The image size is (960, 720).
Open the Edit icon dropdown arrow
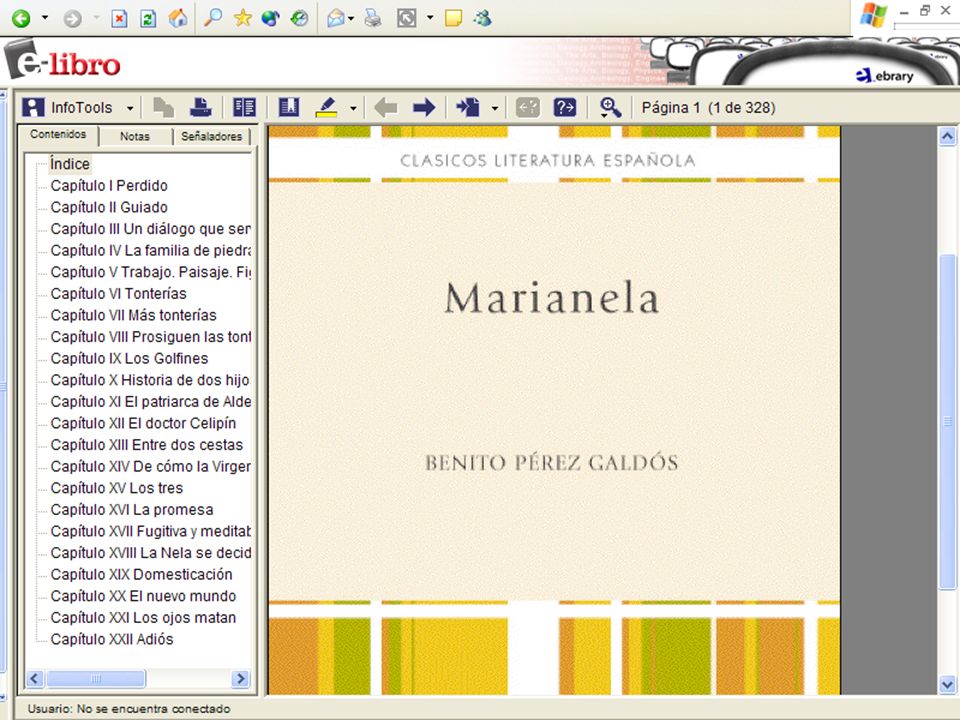tap(430, 18)
